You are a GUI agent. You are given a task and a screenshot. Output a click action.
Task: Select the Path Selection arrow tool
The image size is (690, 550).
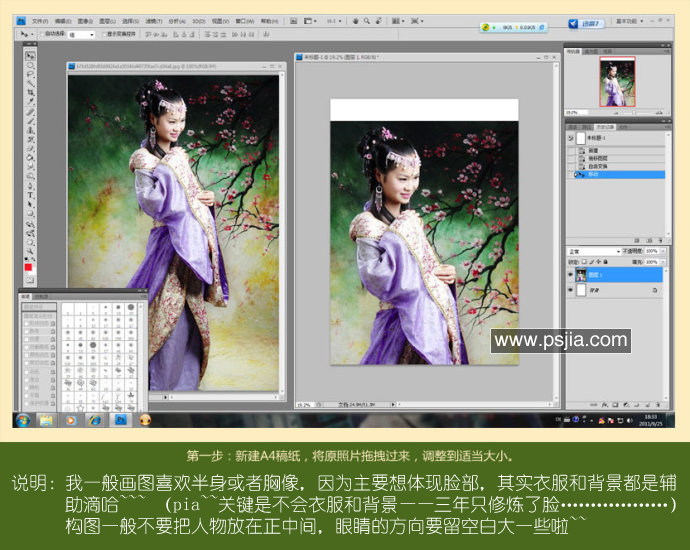coord(30,205)
